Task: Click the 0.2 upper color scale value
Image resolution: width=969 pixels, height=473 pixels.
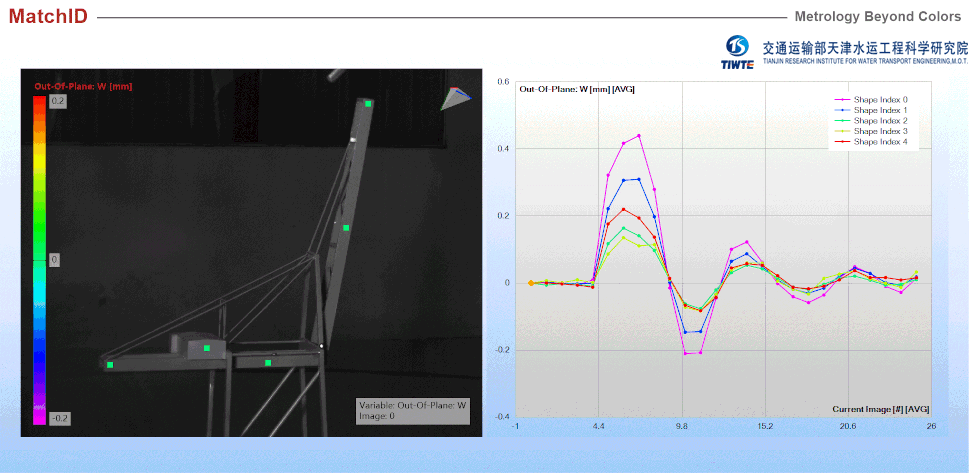Action: pyautogui.click(x=57, y=103)
